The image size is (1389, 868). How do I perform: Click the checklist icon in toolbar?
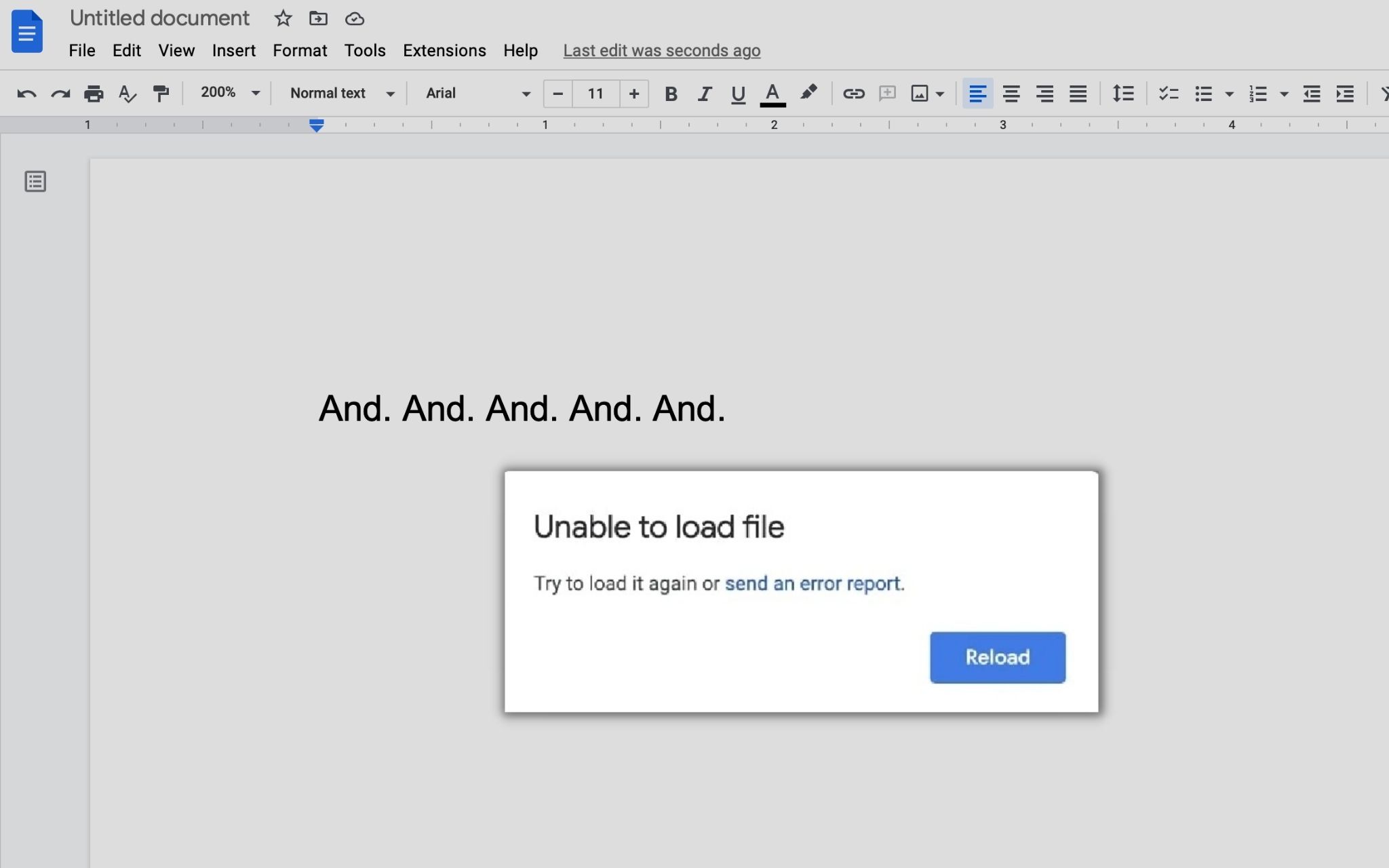1168,94
